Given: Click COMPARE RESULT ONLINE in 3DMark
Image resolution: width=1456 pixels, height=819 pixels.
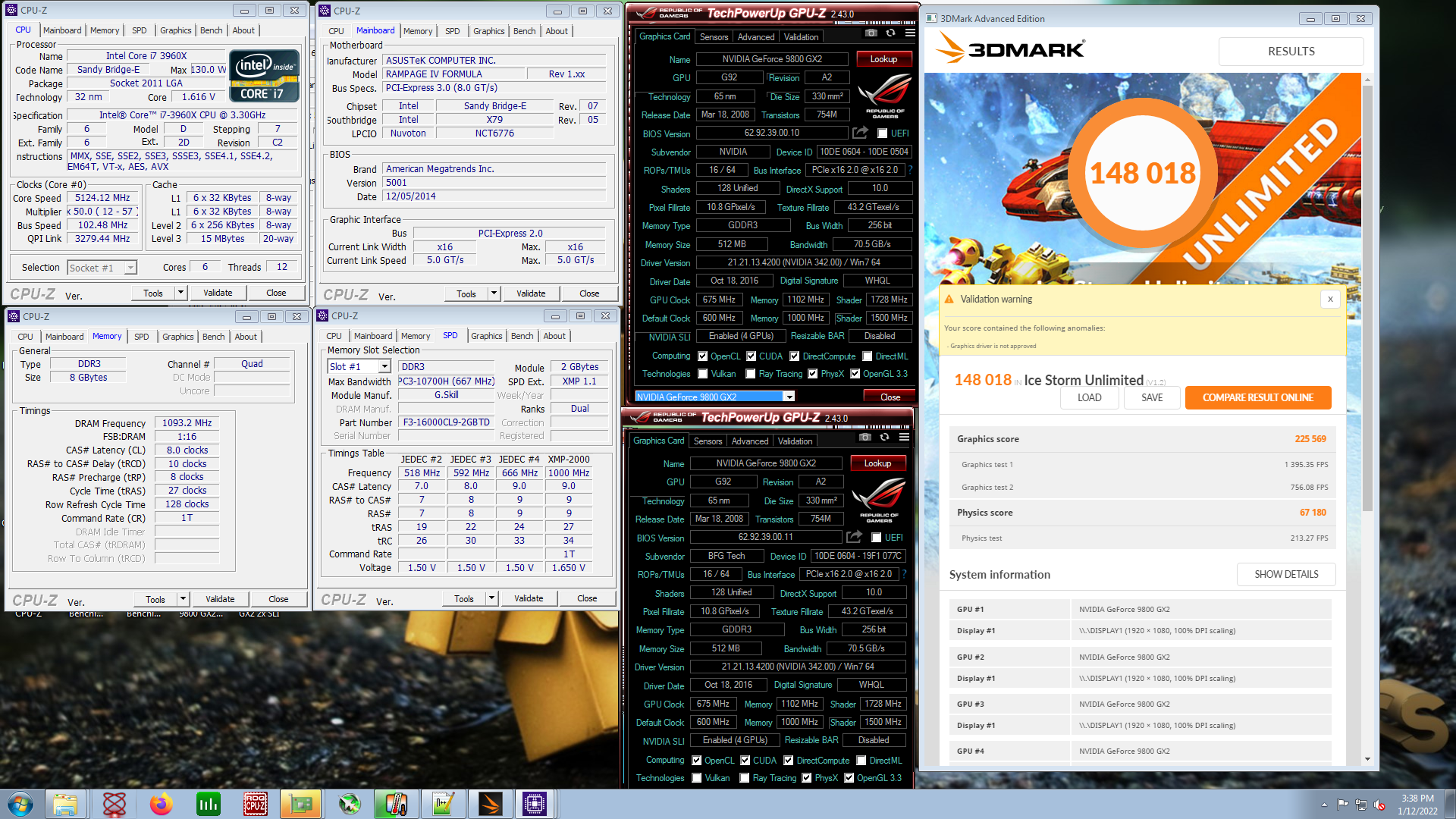Looking at the screenshot, I should (1257, 397).
